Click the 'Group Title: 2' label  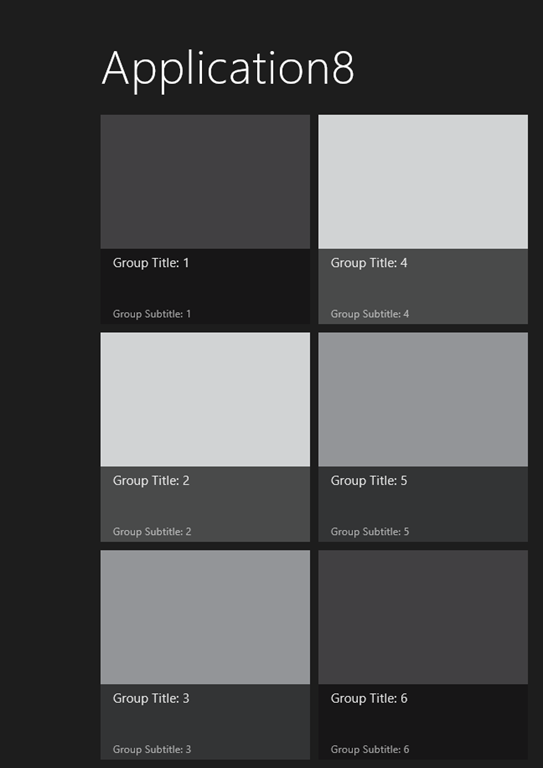pyautogui.click(x=151, y=480)
